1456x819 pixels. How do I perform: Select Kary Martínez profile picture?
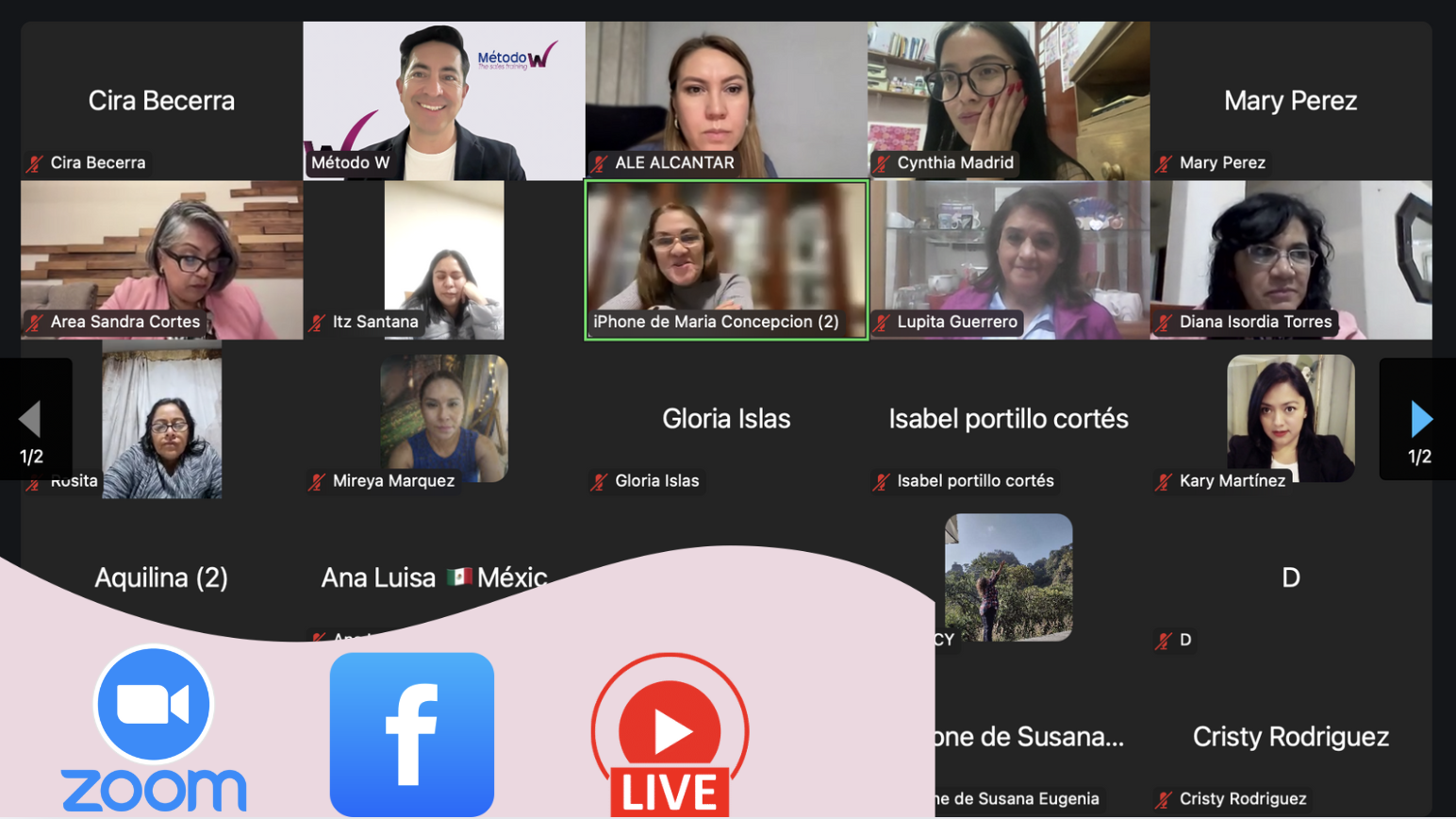(1291, 418)
